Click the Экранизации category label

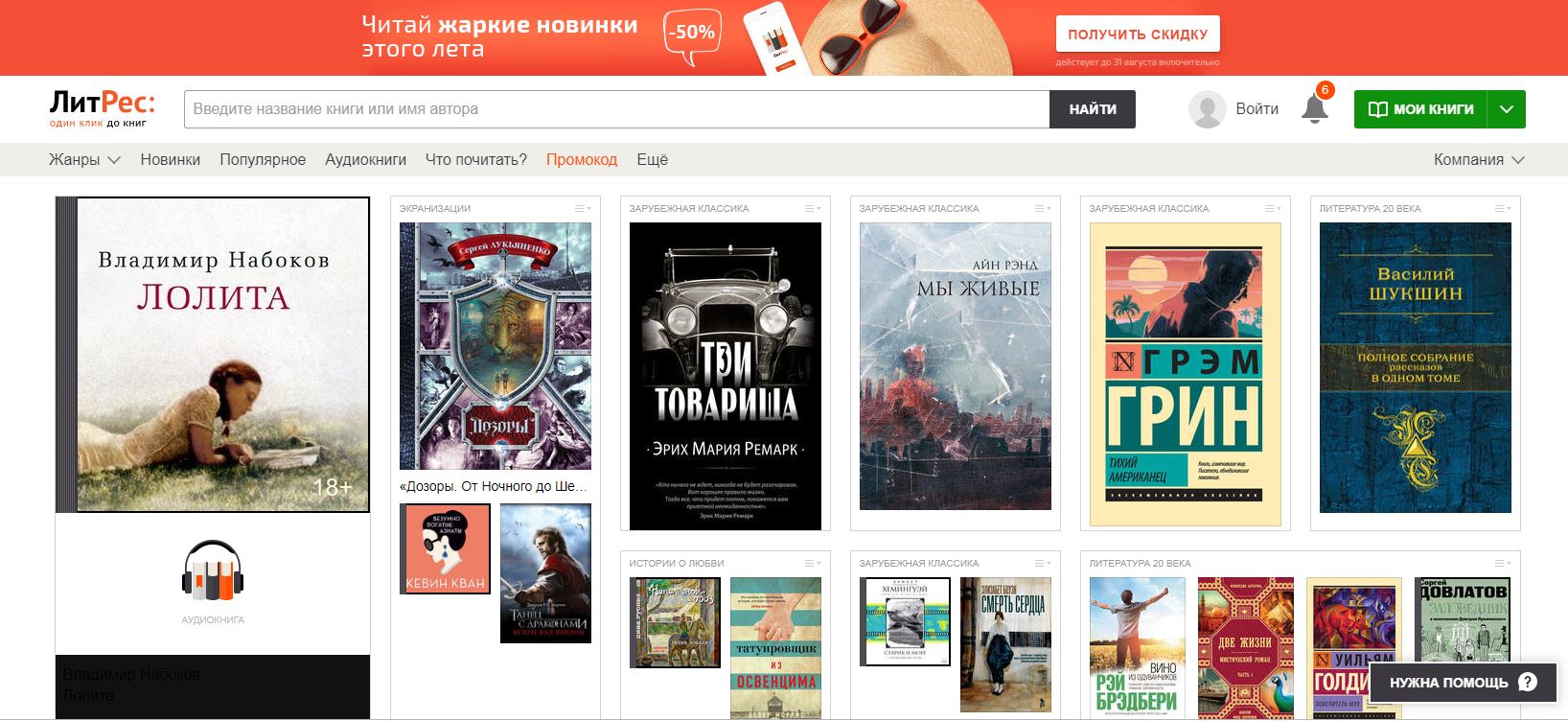(x=435, y=208)
